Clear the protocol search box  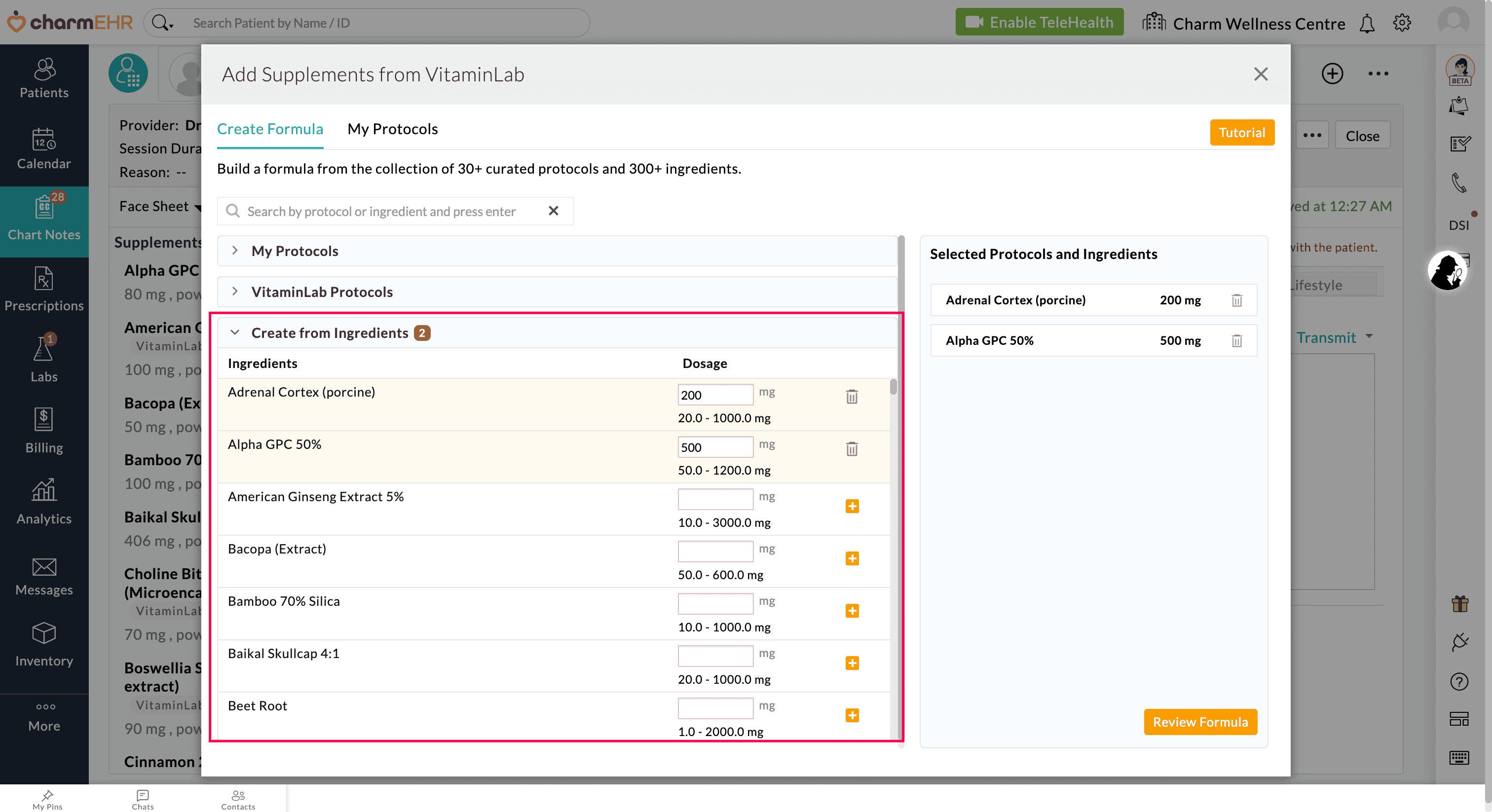[553, 211]
